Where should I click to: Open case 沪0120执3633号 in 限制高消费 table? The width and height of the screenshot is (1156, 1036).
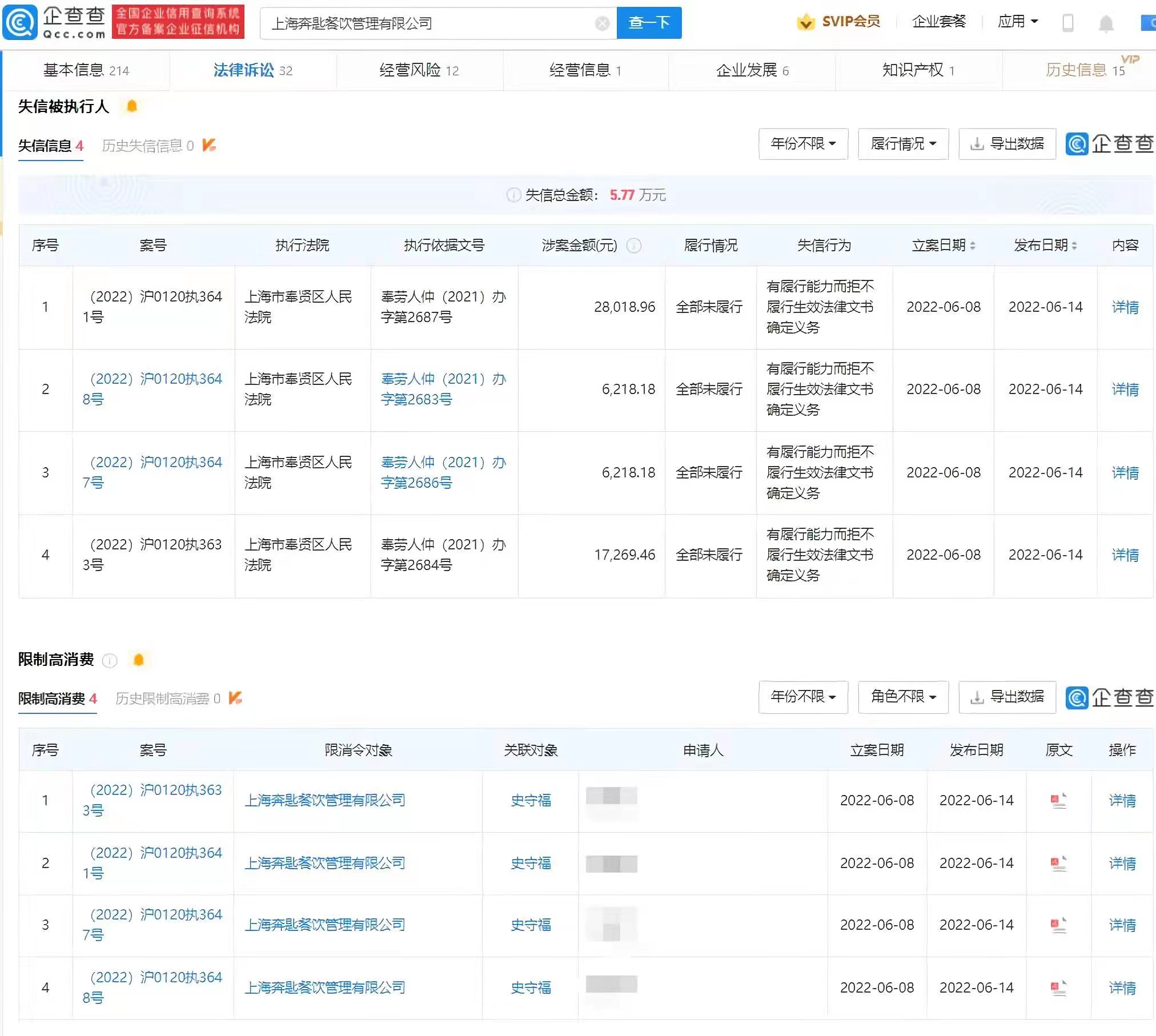152,800
